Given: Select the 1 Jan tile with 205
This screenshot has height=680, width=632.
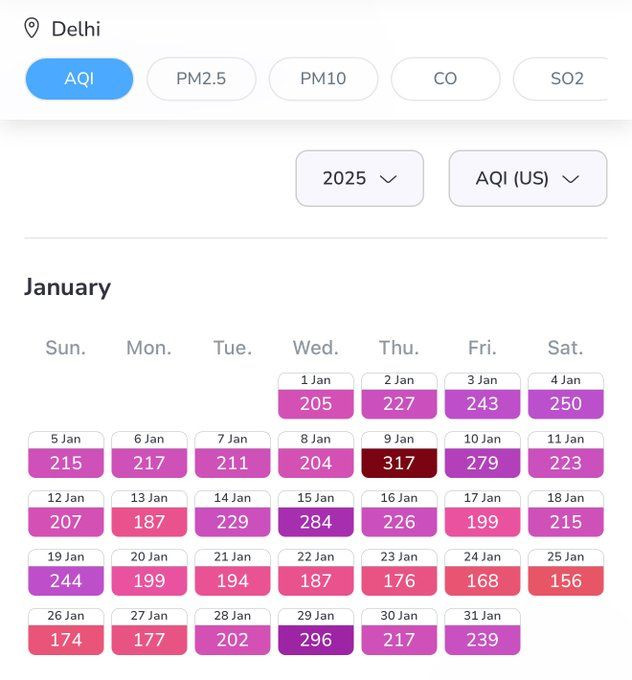Looking at the screenshot, I should pos(316,396).
